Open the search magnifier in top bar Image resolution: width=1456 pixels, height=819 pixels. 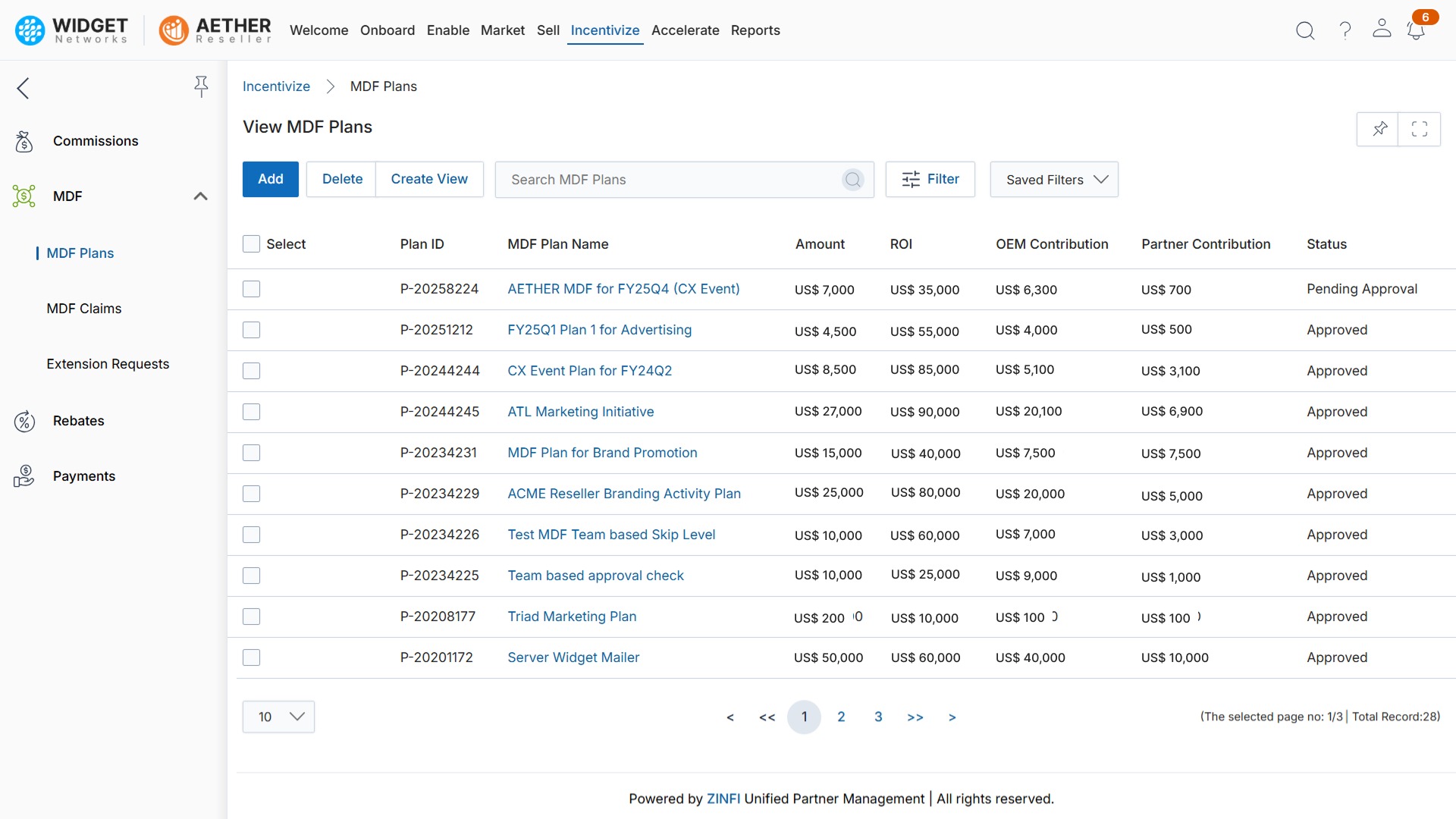1305,30
